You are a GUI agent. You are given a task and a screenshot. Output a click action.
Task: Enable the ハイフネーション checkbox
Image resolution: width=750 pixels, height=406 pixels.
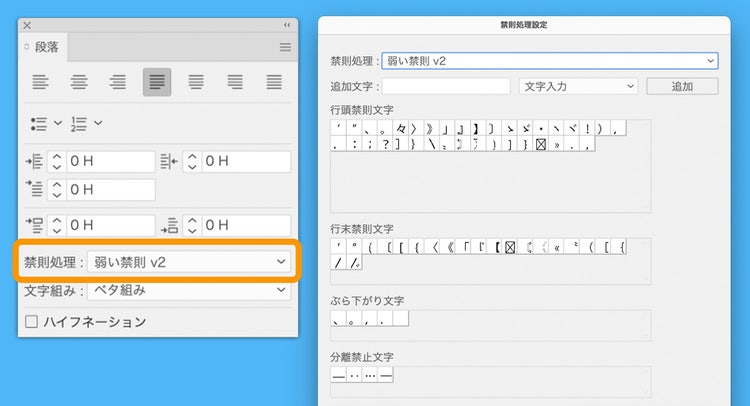click(32, 322)
